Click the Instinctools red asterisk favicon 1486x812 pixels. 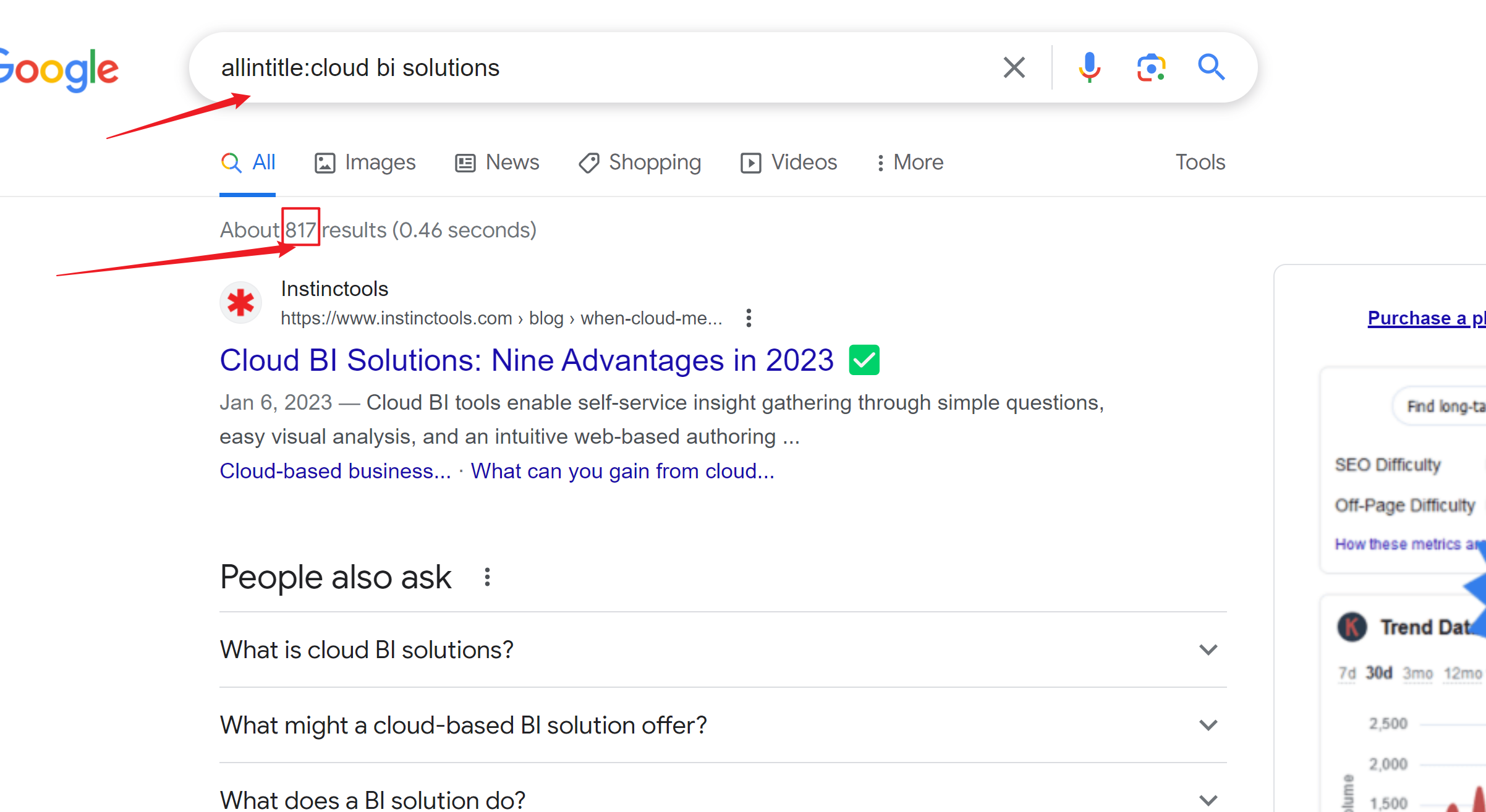coord(241,303)
